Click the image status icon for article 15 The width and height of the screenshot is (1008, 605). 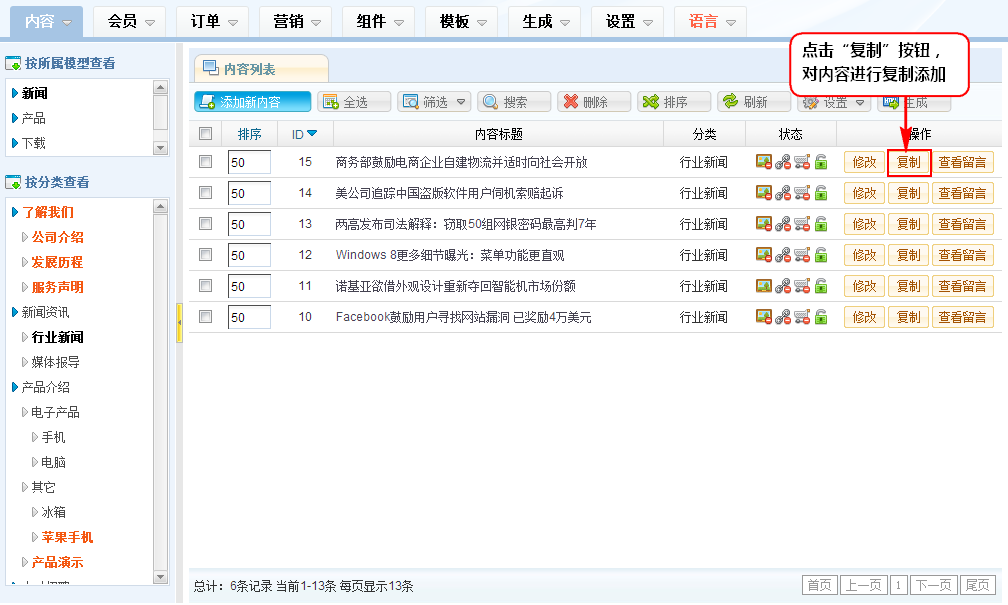[763, 162]
